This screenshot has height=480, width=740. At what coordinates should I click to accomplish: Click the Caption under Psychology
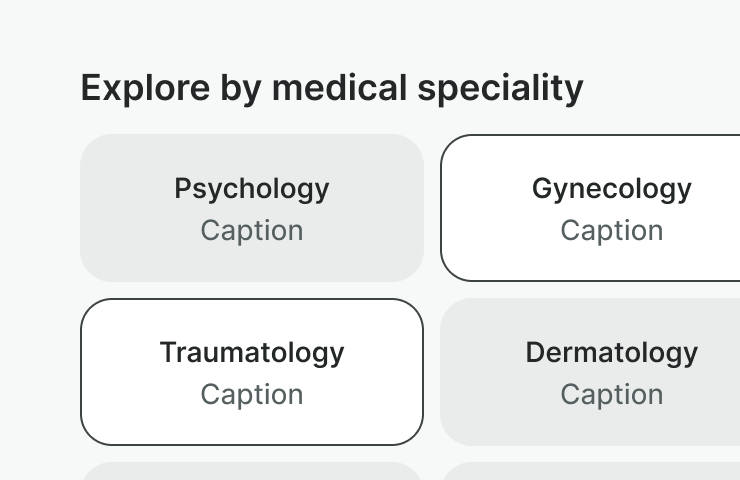click(252, 231)
